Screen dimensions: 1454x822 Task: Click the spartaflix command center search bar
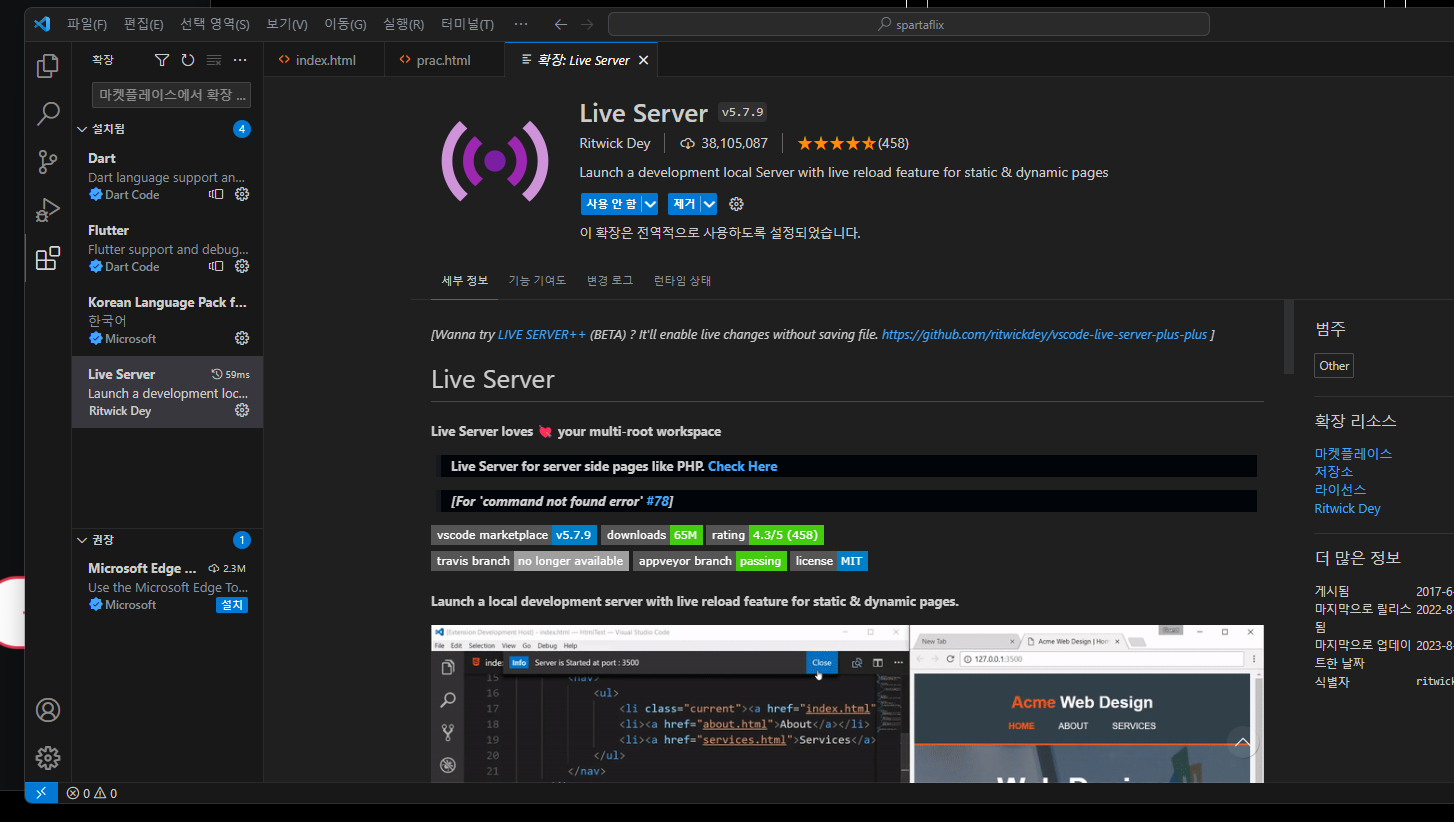click(x=909, y=24)
